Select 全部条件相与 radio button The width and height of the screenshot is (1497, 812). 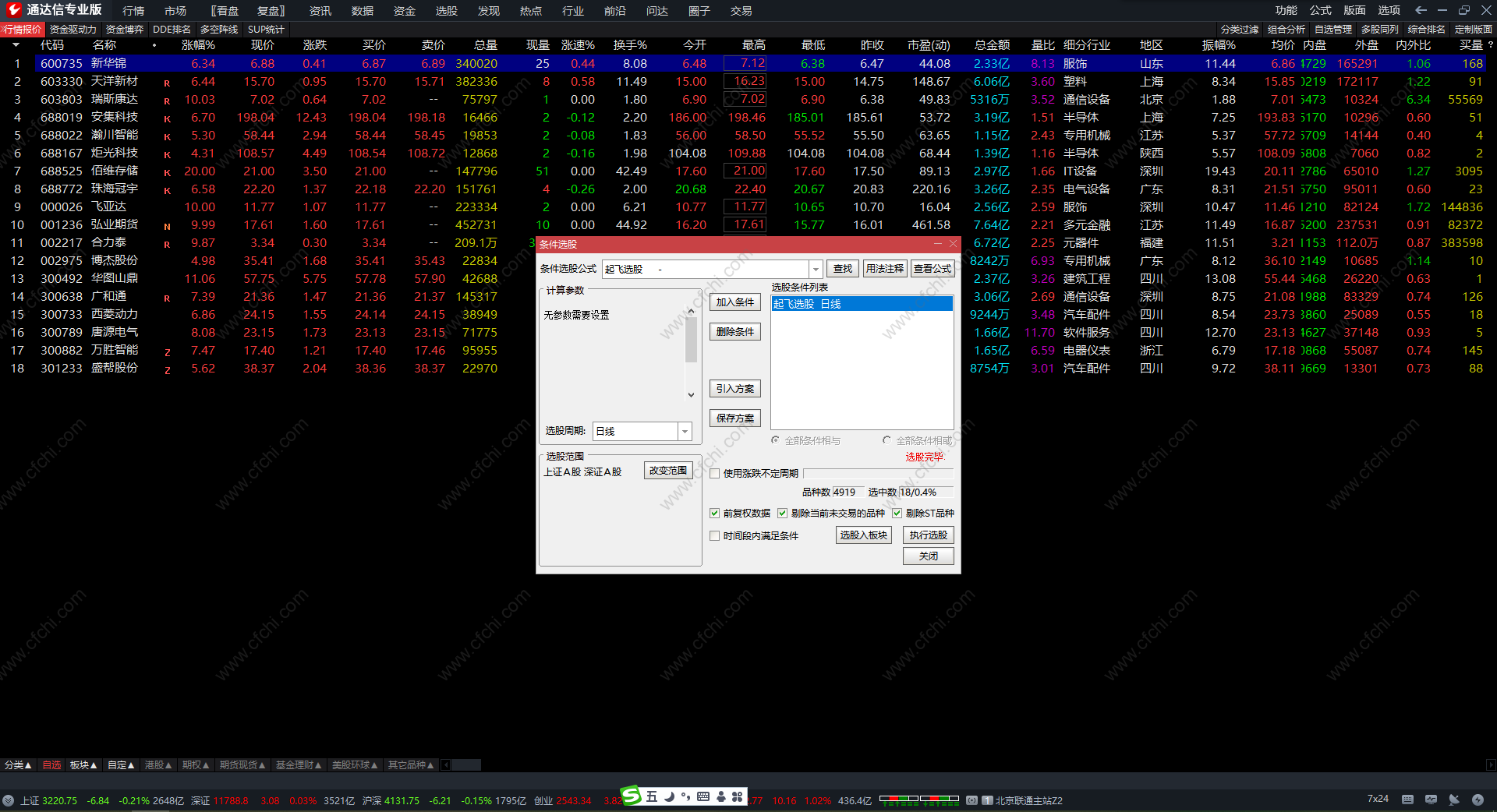pyautogui.click(x=775, y=440)
